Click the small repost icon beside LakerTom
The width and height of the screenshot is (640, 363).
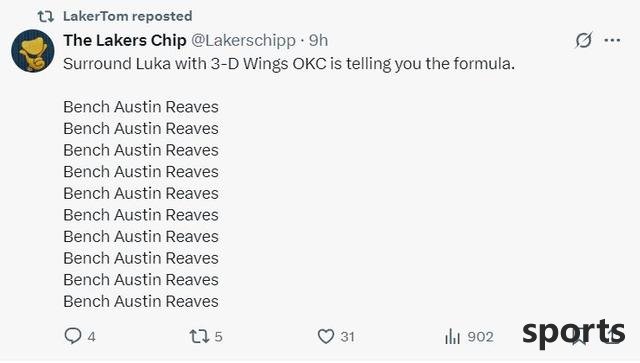pyautogui.click(x=46, y=16)
